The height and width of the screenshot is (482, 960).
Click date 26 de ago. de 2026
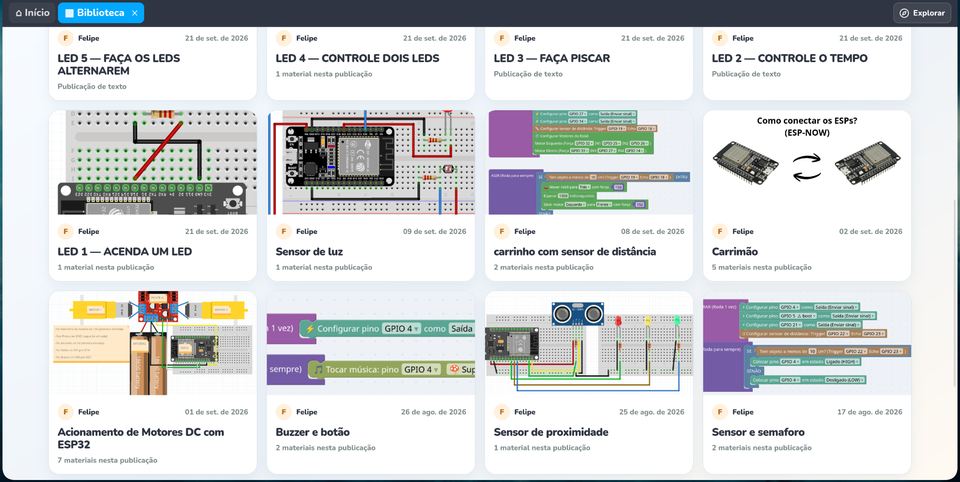tap(433, 412)
